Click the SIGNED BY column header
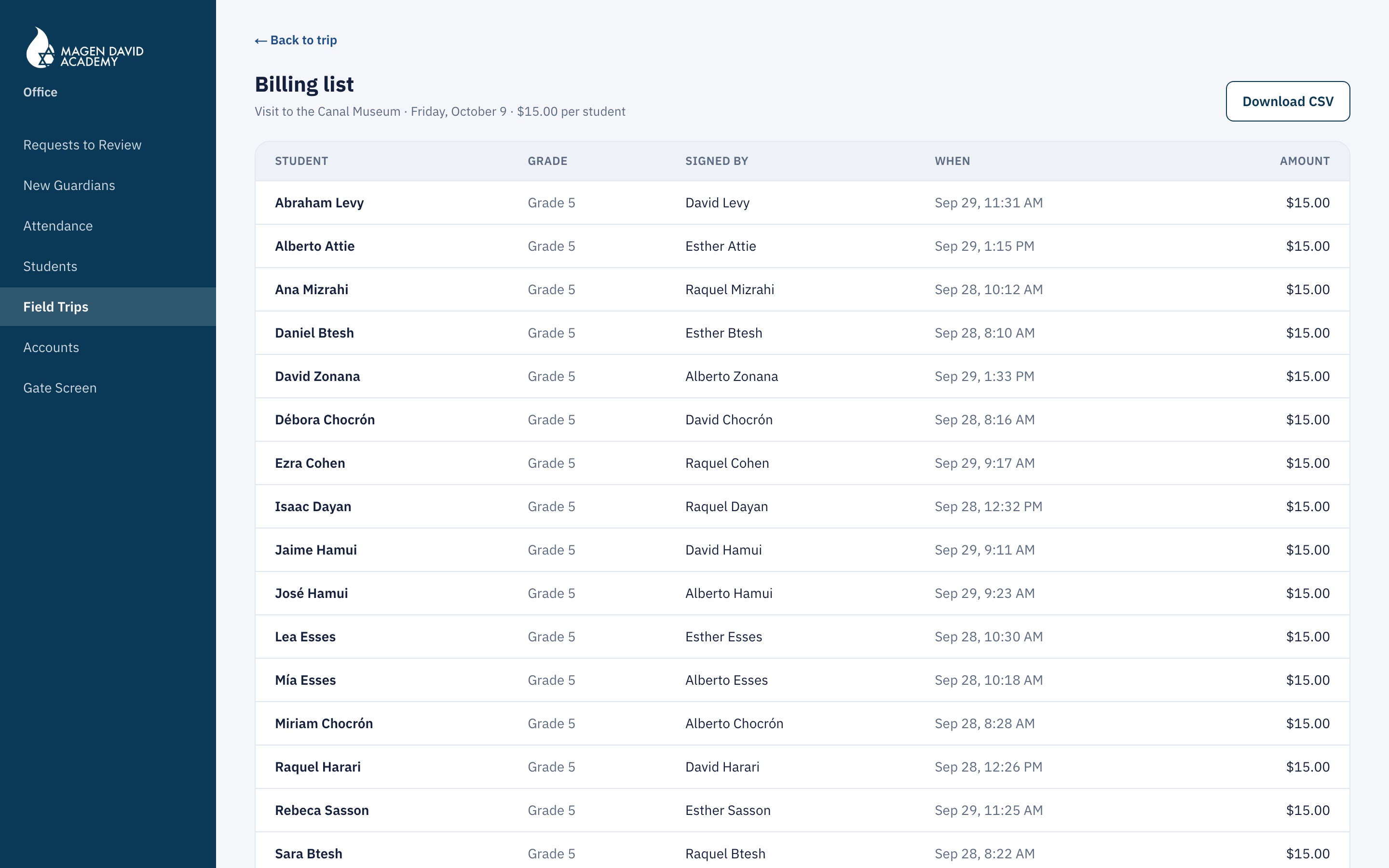Viewport: 1389px width, 868px height. (x=716, y=162)
